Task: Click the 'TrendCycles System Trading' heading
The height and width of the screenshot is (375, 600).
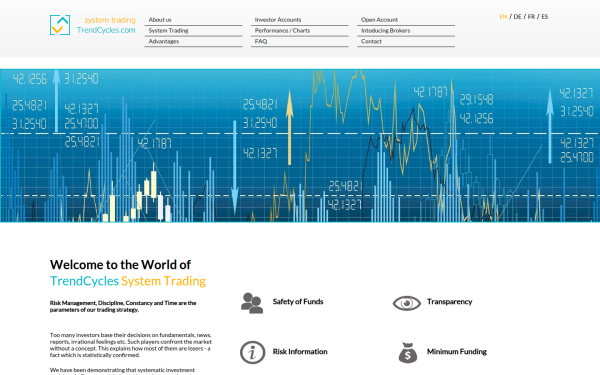Action: [128, 281]
